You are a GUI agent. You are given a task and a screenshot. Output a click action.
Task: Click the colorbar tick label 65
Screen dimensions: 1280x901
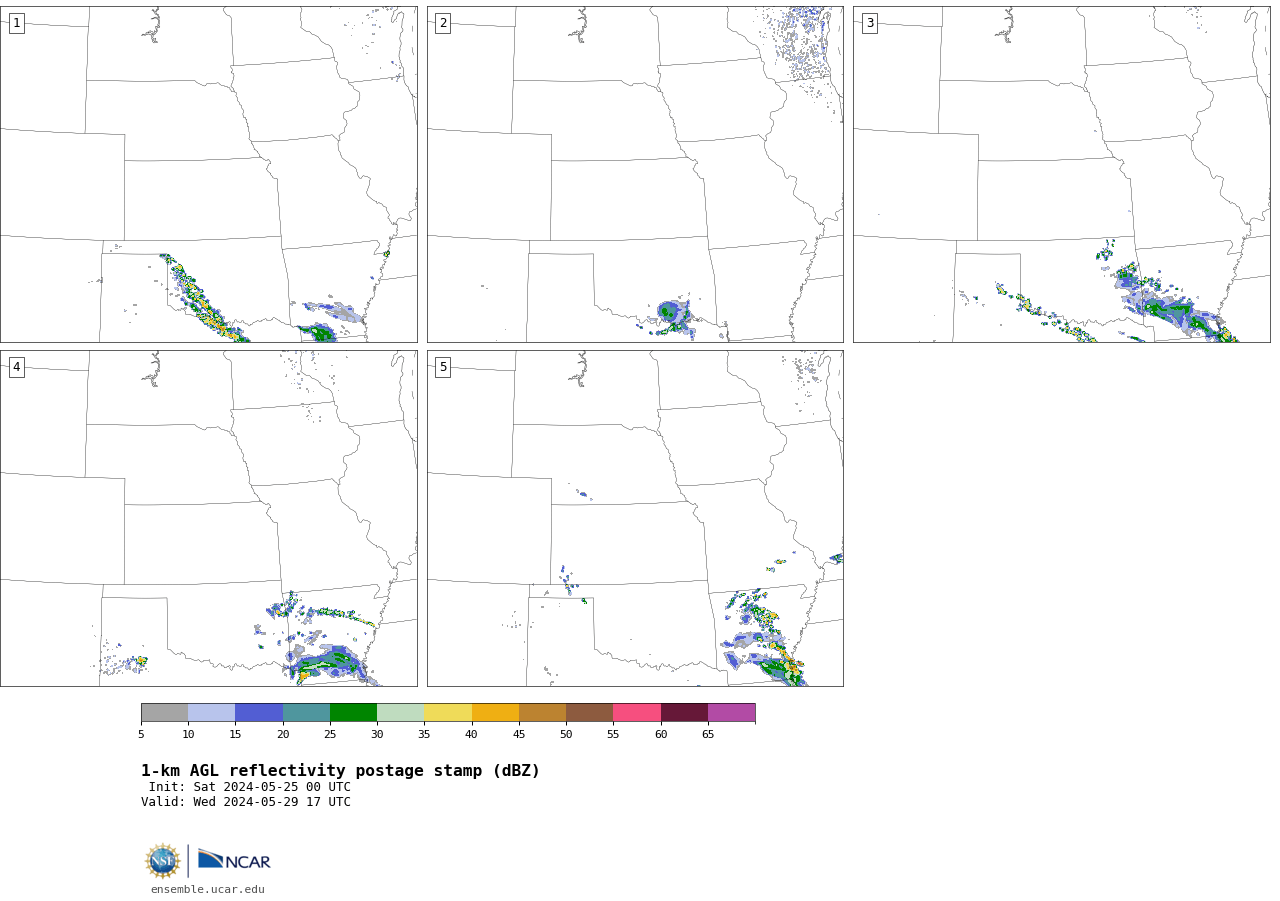click(708, 735)
